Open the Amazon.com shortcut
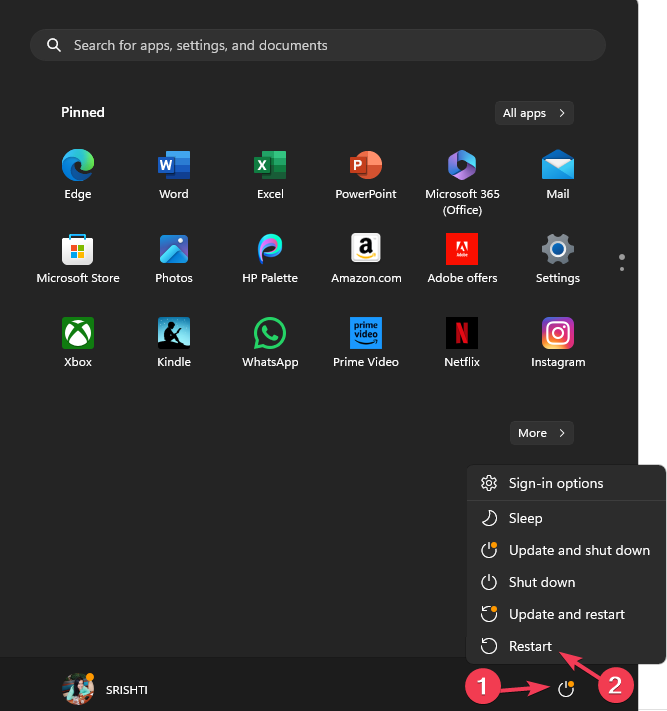The image size is (667, 711). click(366, 258)
